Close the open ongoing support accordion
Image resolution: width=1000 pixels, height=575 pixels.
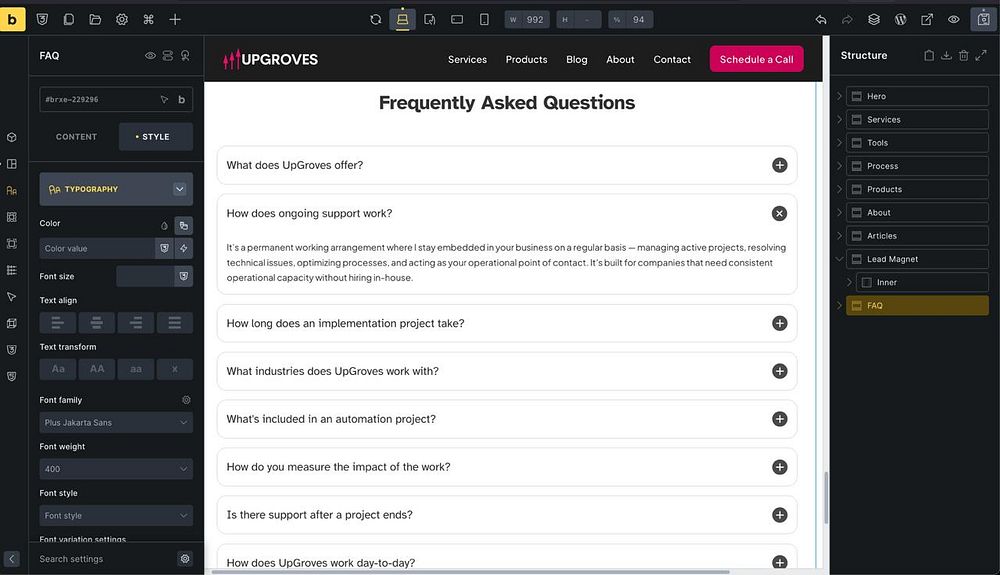click(x=779, y=214)
